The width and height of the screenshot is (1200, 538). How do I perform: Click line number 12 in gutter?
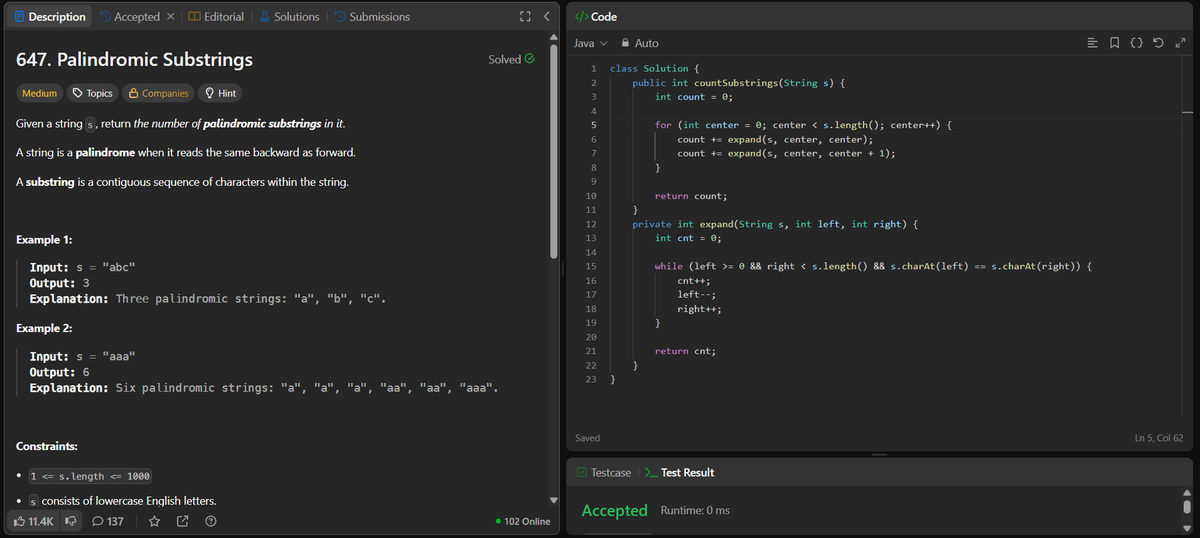[590, 224]
